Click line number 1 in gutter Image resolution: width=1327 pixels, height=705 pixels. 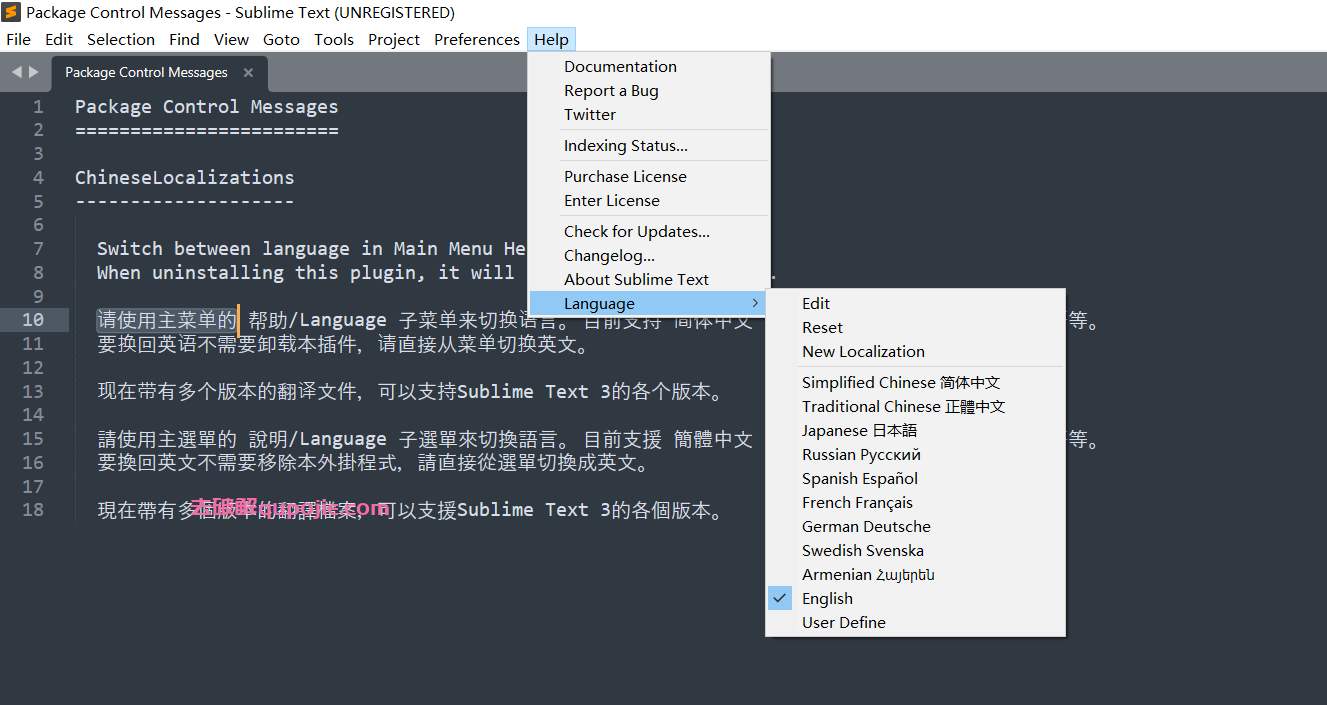[x=38, y=106]
